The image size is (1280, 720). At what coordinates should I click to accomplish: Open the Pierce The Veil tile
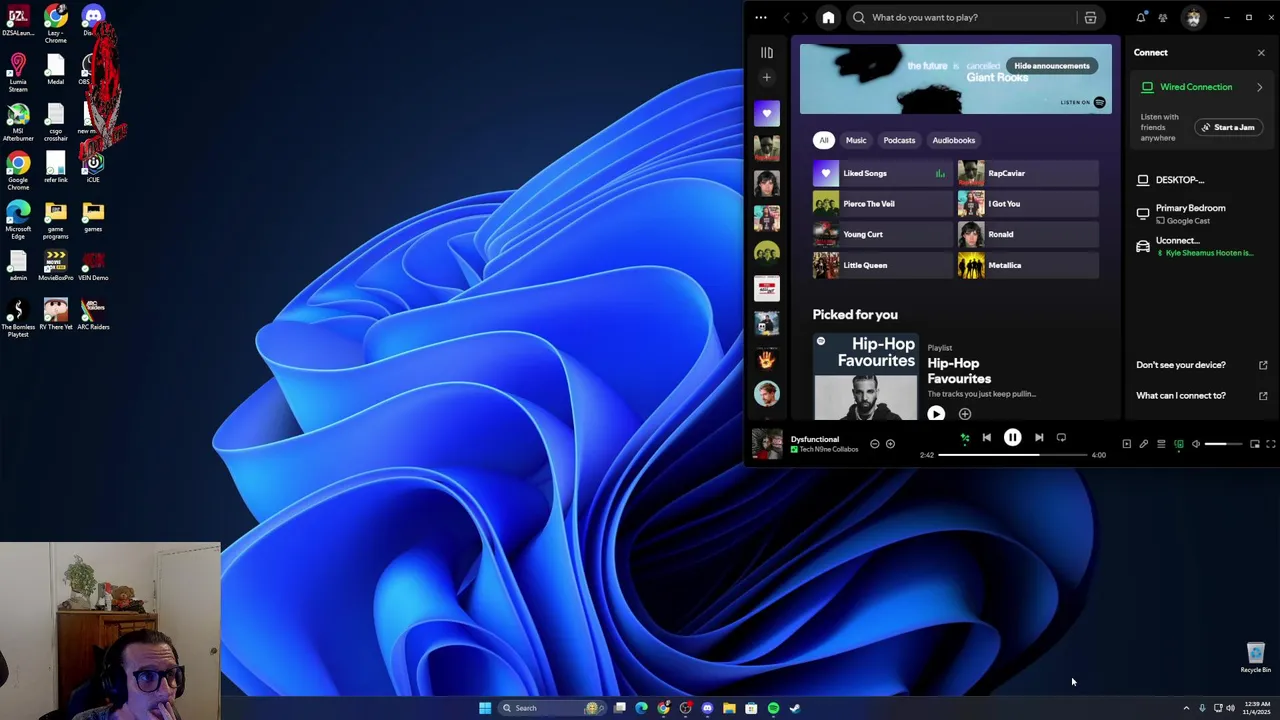[882, 204]
